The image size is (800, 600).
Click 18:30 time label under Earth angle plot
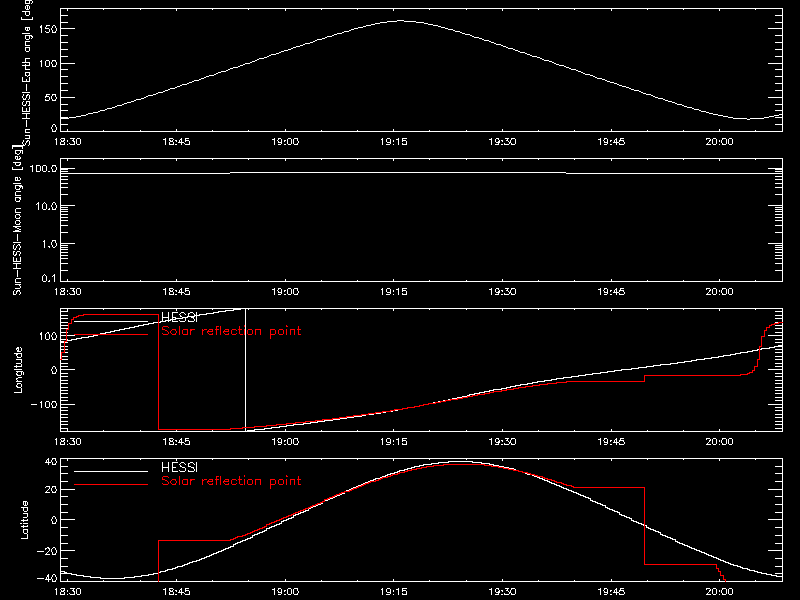pos(67,141)
